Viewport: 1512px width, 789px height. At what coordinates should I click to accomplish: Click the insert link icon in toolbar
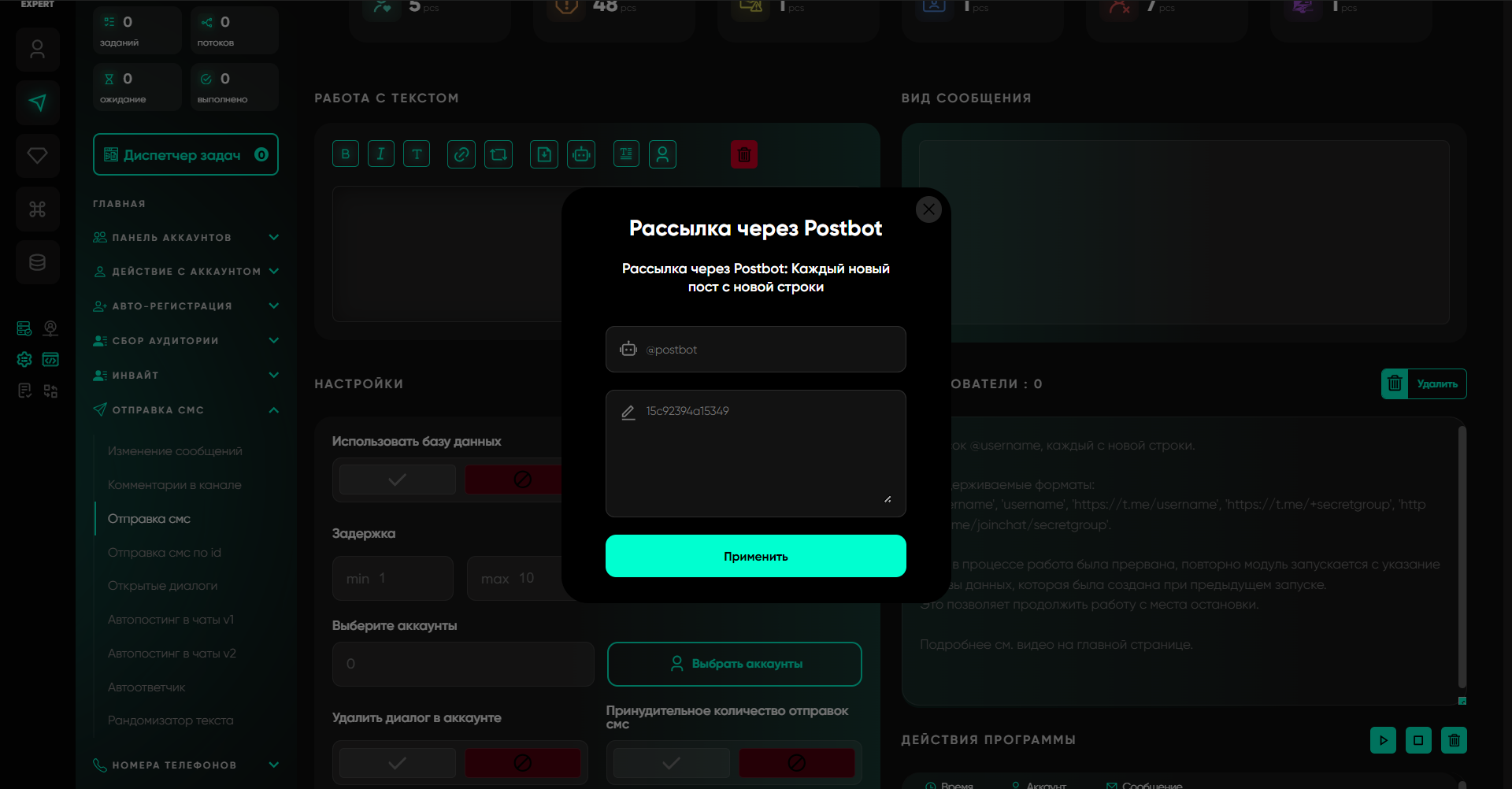461,154
